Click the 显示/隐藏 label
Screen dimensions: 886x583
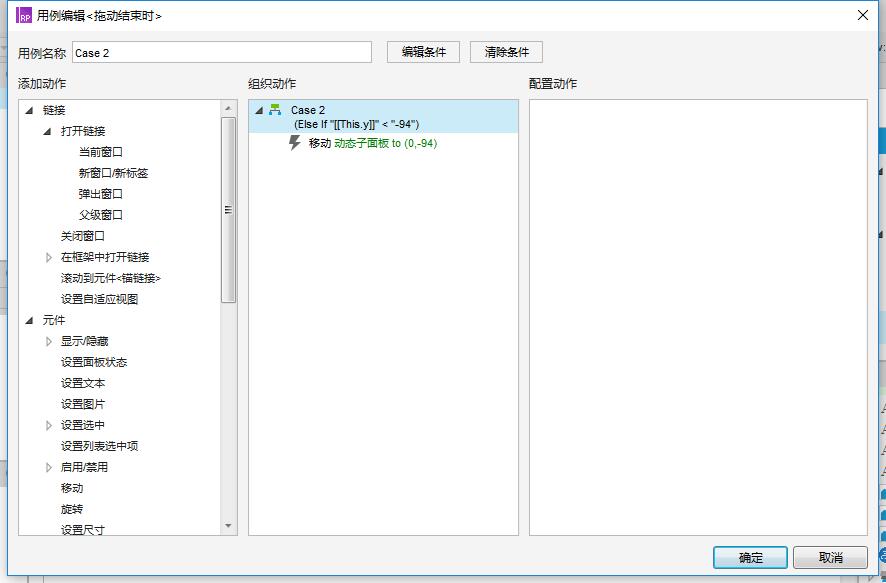(84, 341)
